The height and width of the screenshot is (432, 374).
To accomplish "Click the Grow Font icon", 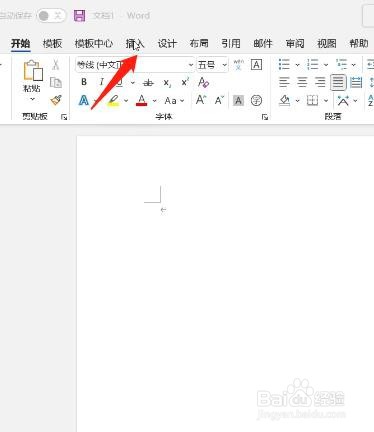I will (201, 100).
